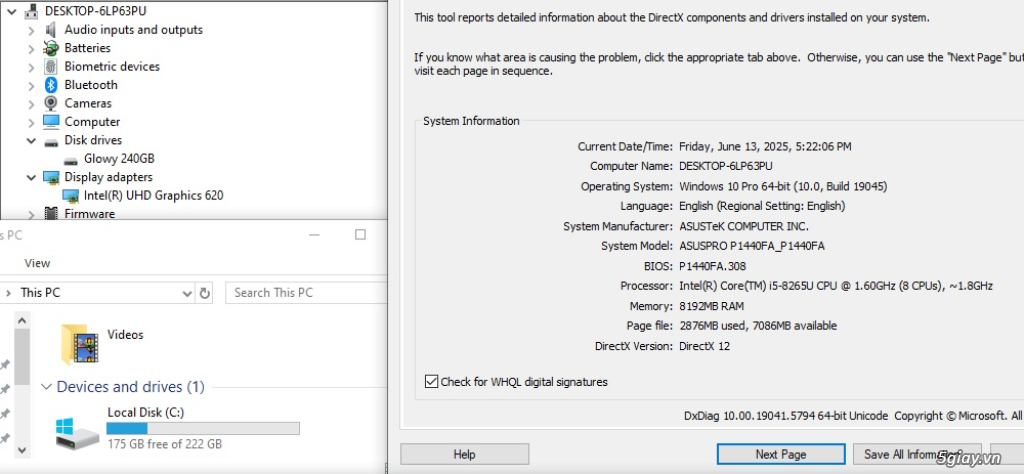Click Computer Name value DESKTOP-6LP63PU in DxDiag
Viewport: 1024px width, 474px height.
[726, 166]
